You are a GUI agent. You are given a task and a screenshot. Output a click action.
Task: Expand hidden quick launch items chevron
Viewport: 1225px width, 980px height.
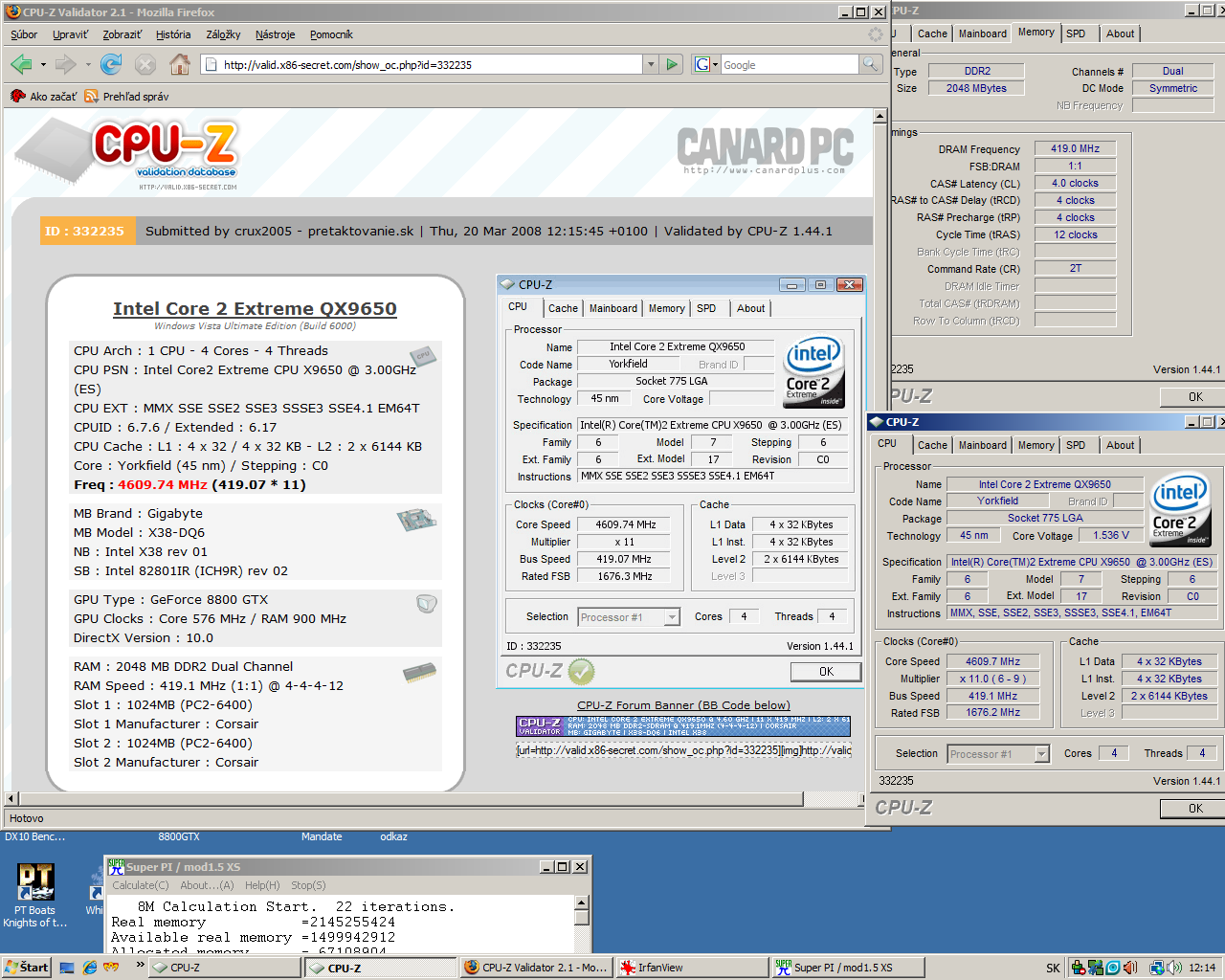(140, 965)
